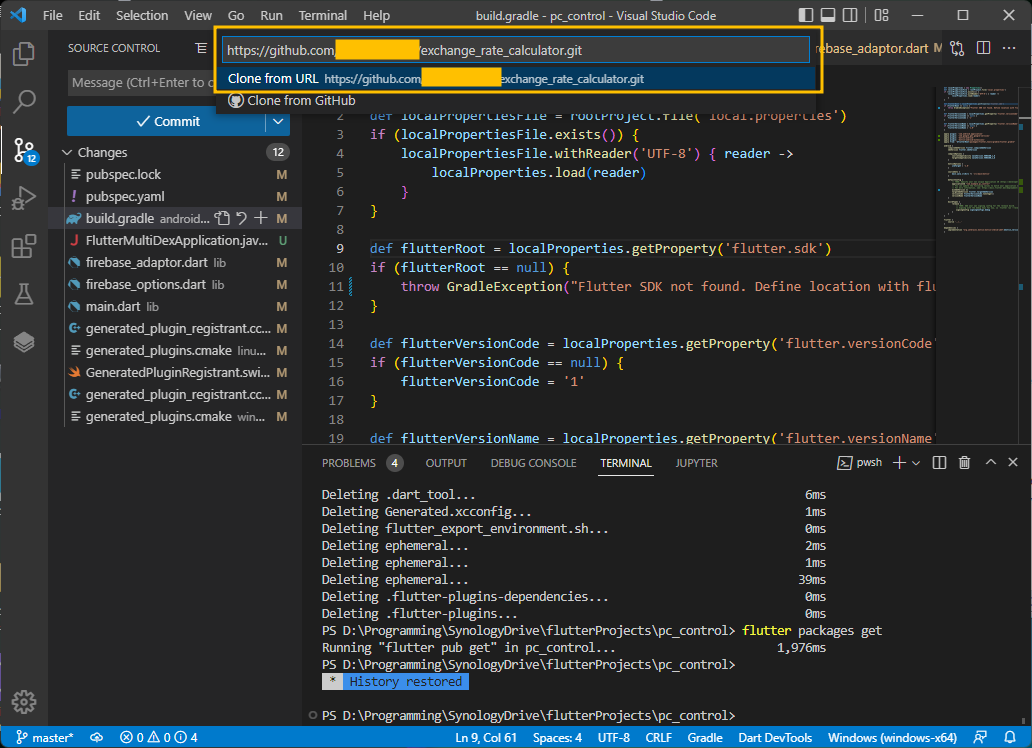Close the terminal panel
1032x748 pixels.
pyautogui.click(x=1013, y=462)
